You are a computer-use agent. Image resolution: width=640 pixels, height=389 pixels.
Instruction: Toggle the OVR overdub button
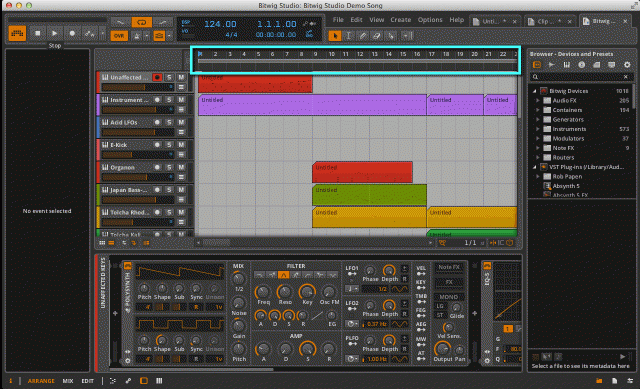click(119, 36)
